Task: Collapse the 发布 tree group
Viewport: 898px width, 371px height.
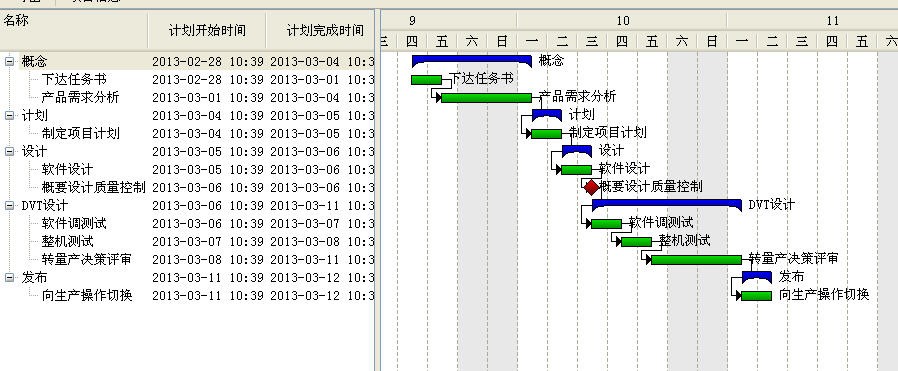Action: pyautogui.click(x=9, y=278)
